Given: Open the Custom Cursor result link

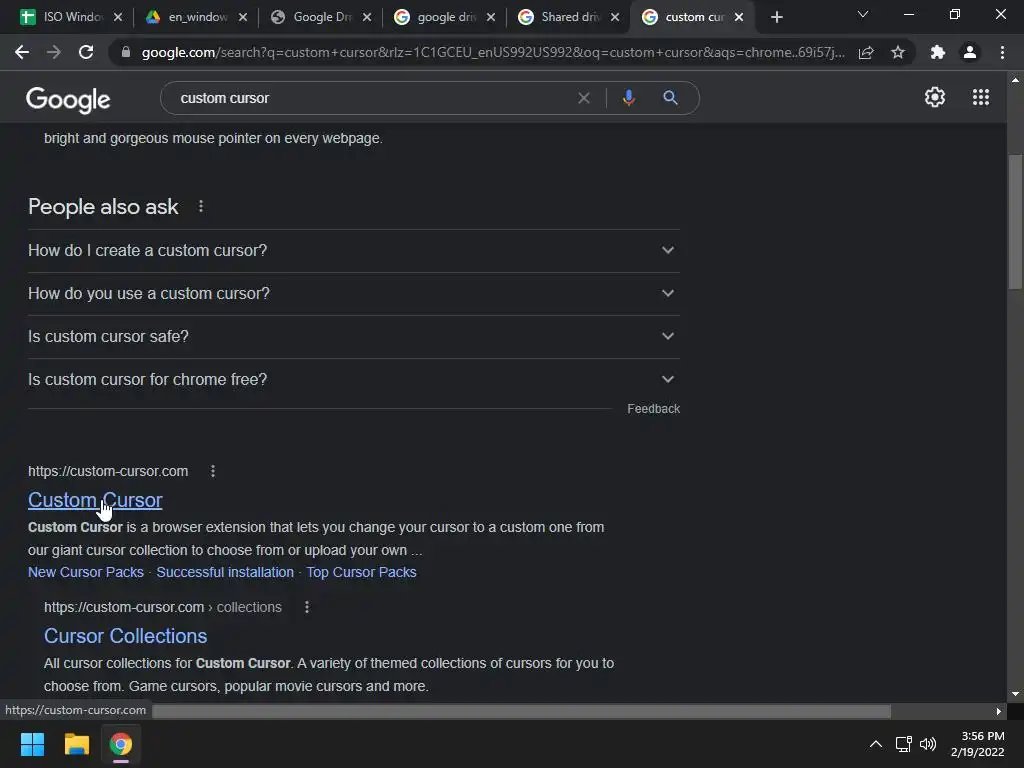Looking at the screenshot, I should pos(95,500).
